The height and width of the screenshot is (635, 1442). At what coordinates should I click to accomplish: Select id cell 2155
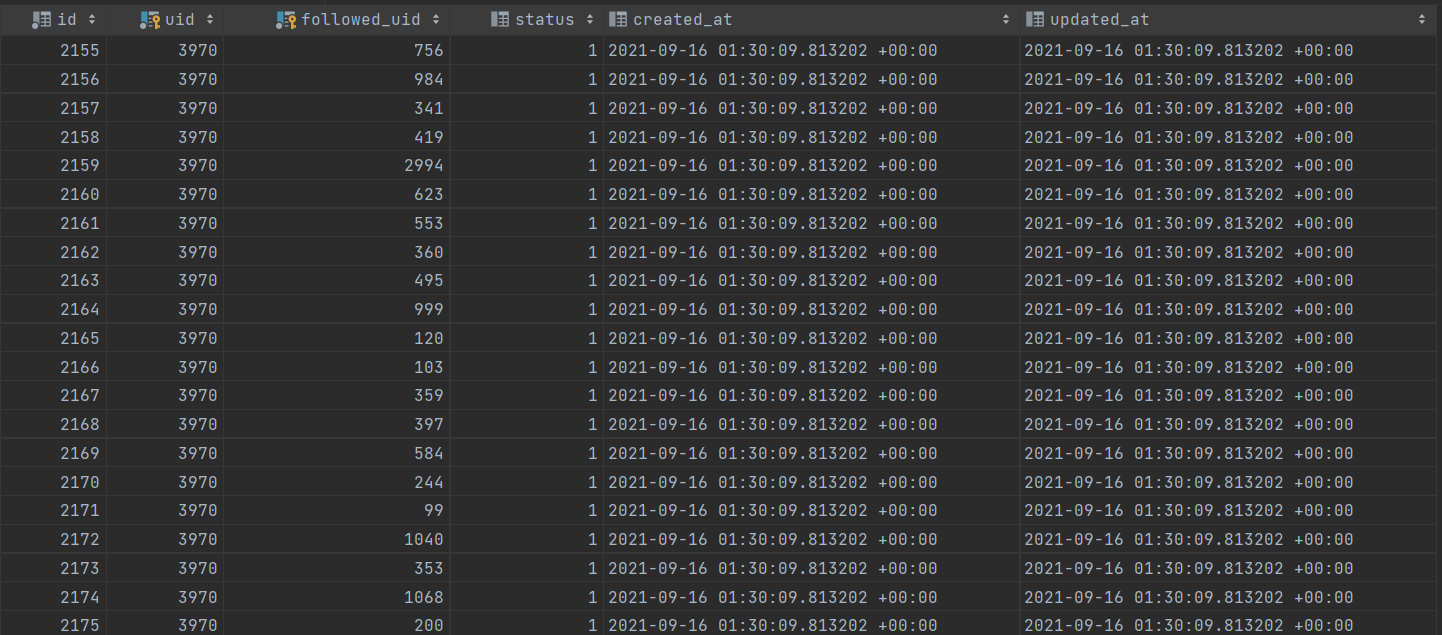[x=80, y=51]
